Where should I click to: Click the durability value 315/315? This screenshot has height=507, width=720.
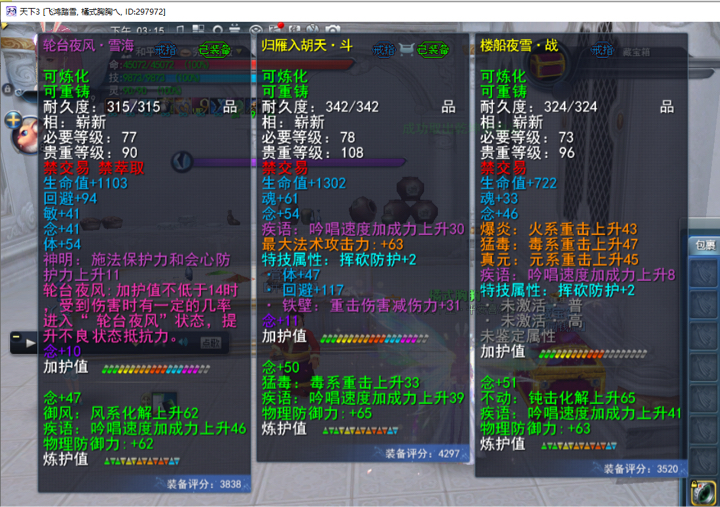point(134,107)
